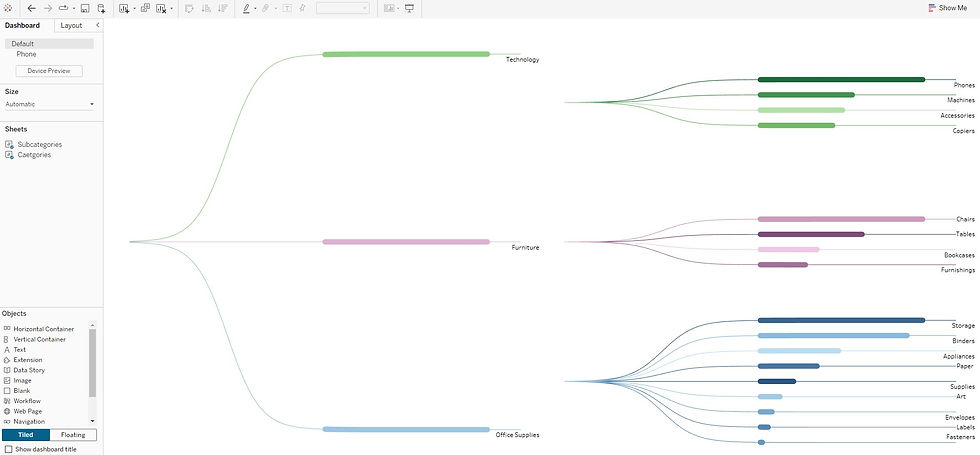Click the green Technology bar
The image size is (980, 455).
coord(406,54)
